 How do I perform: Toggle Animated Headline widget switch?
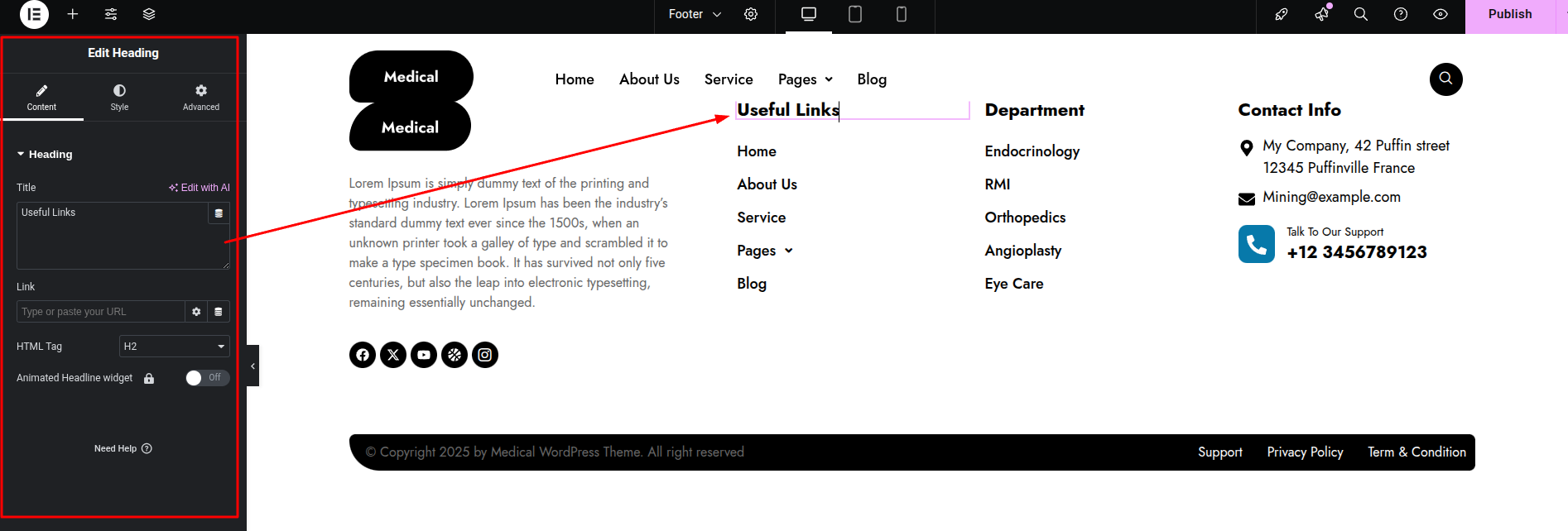(x=207, y=378)
